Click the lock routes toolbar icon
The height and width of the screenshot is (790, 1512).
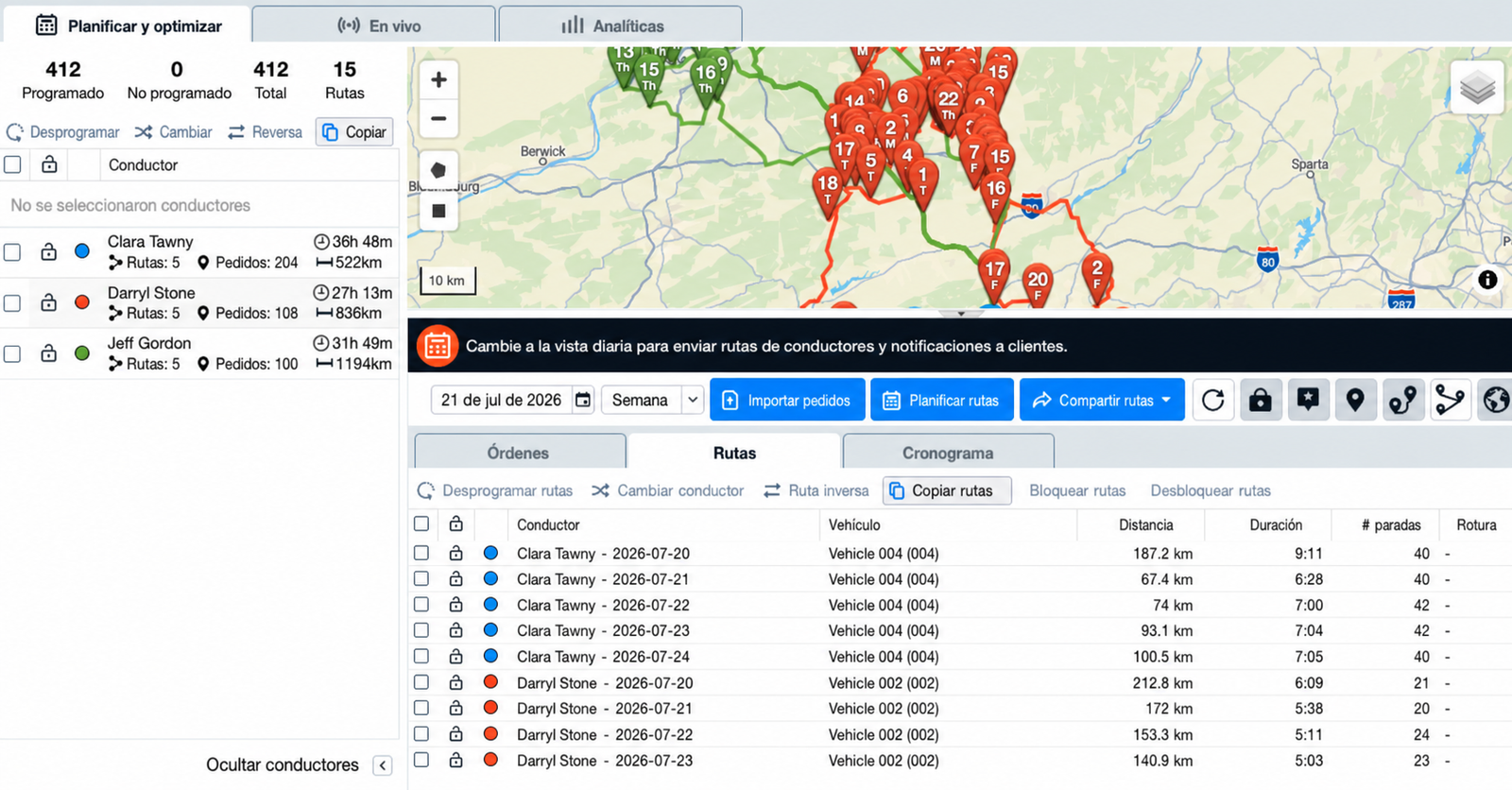tap(1261, 401)
